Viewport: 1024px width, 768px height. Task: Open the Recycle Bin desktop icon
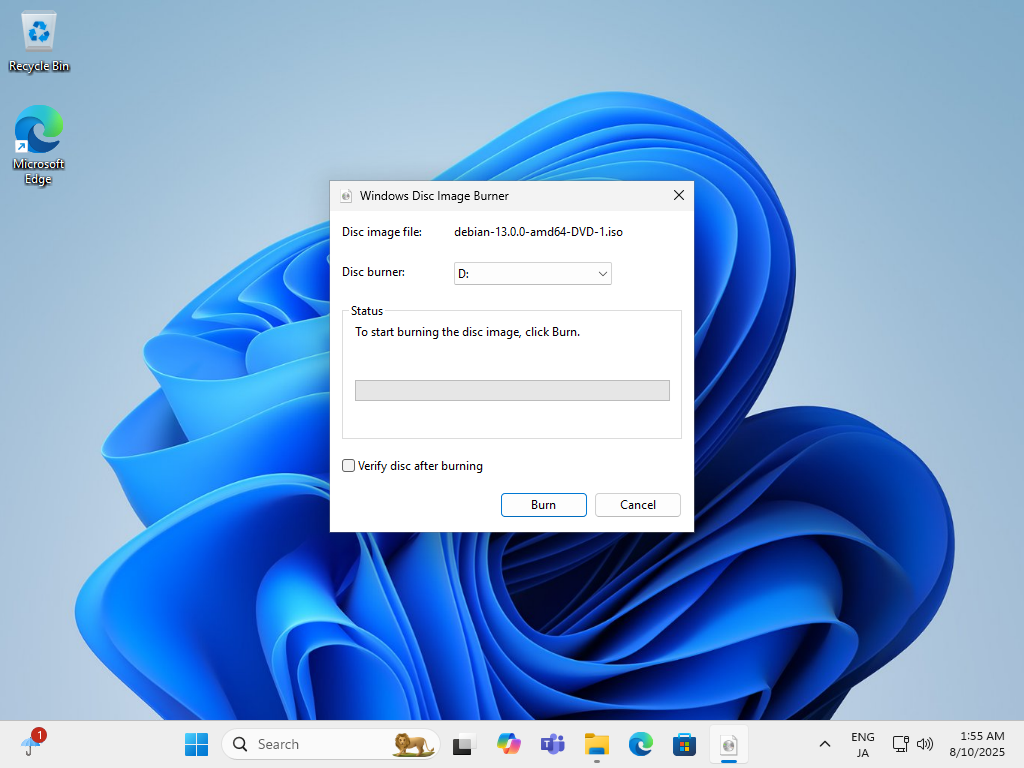tap(39, 41)
